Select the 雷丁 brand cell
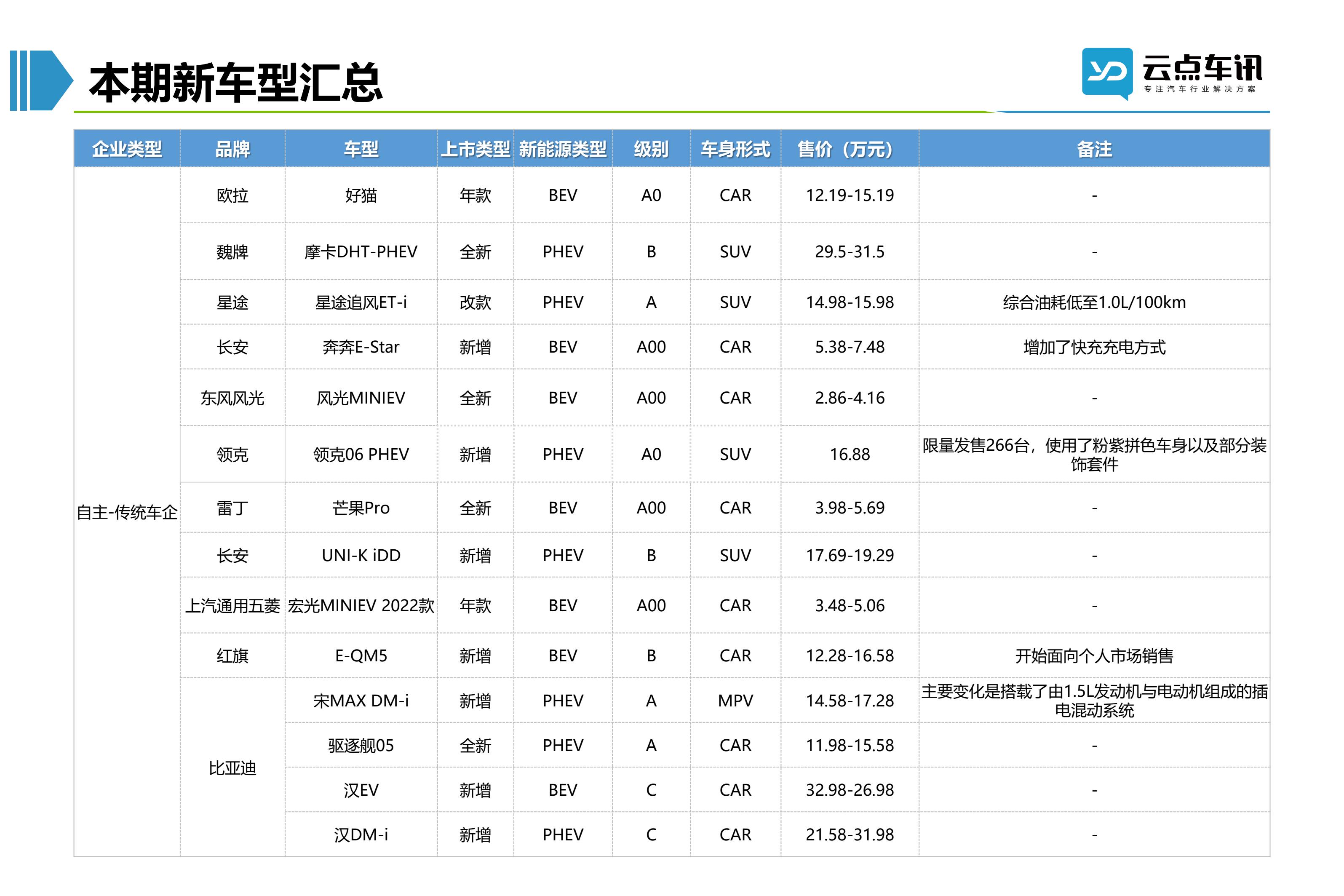 (232, 508)
